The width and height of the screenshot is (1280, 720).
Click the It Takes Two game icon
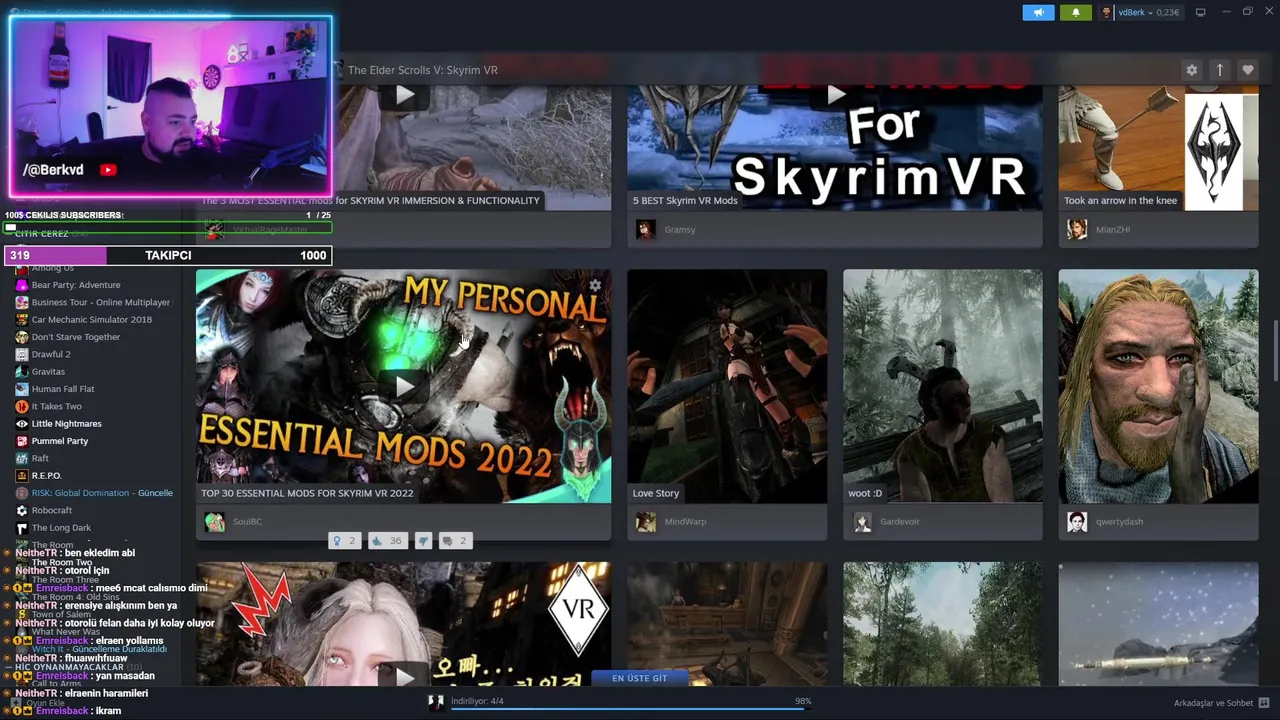click(22, 406)
